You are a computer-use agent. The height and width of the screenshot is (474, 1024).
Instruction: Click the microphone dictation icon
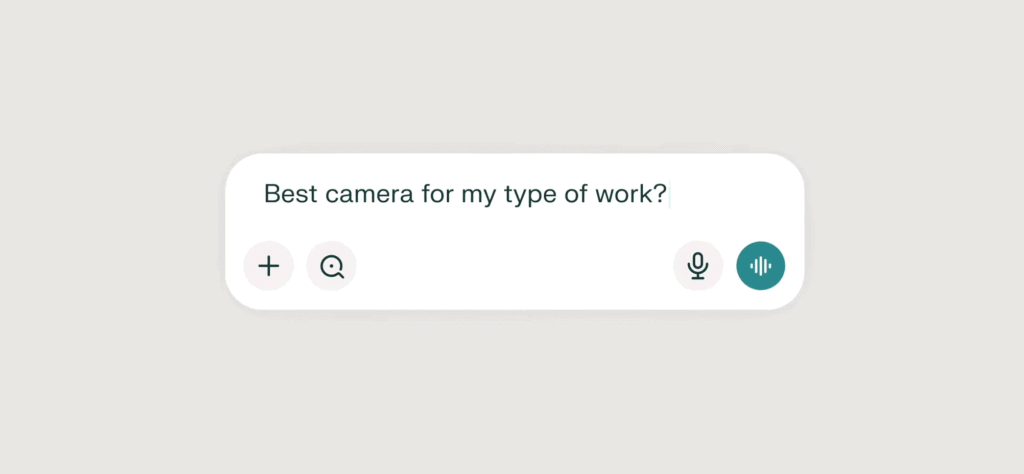(x=698, y=266)
